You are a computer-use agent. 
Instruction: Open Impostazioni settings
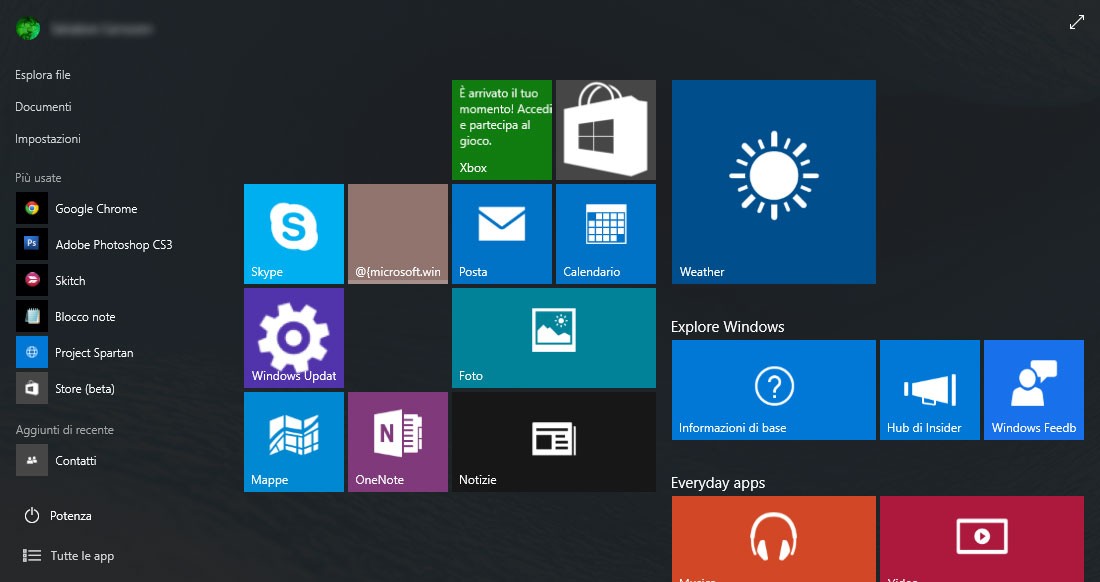[x=48, y=139]
